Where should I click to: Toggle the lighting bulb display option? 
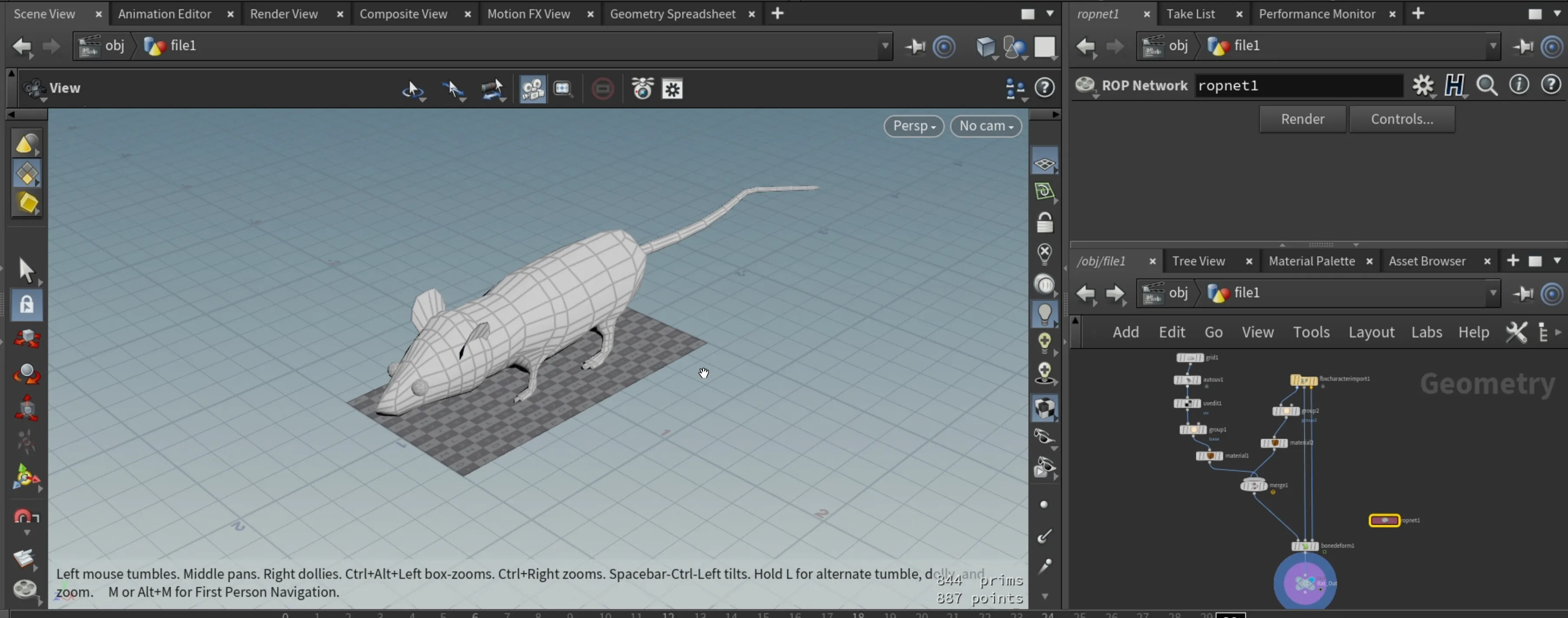pos(1044,313)
